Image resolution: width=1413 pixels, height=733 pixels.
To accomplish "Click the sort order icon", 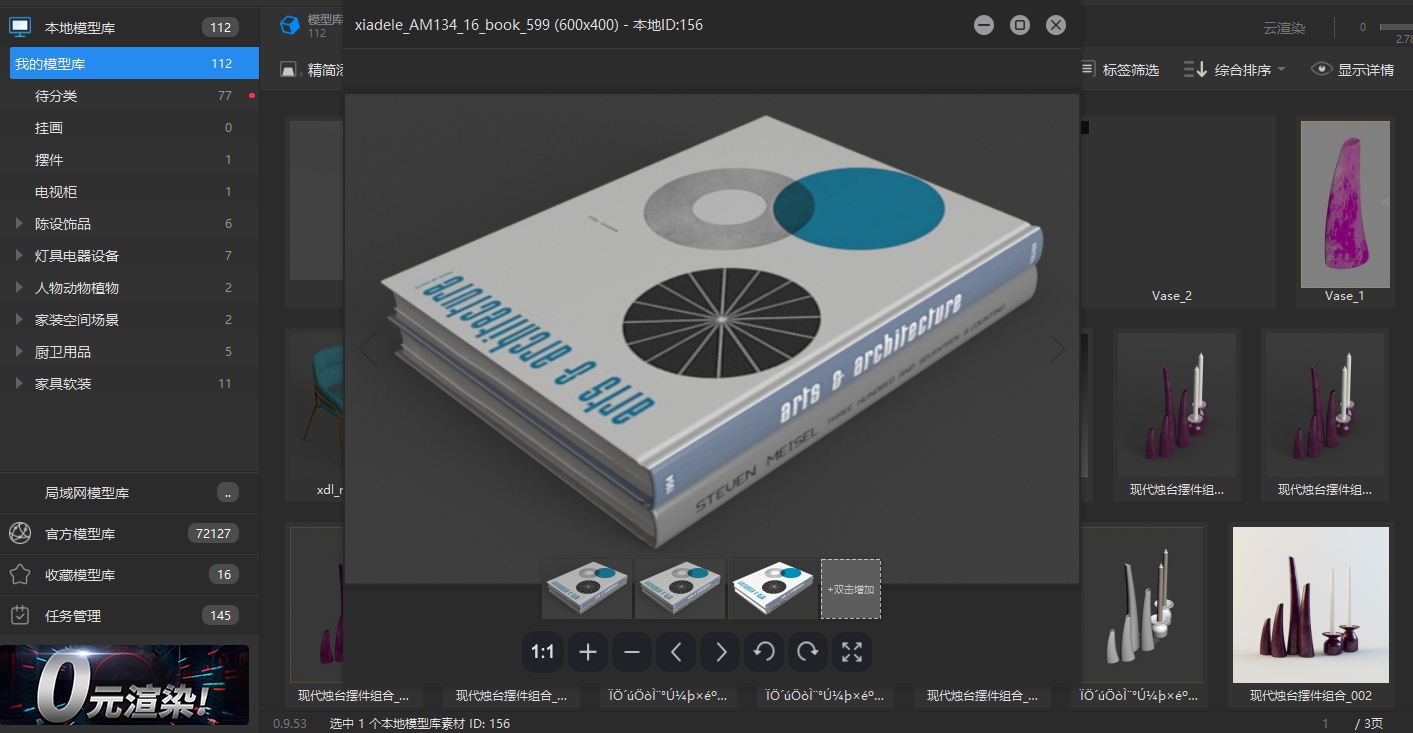I will click(1195, 69).
